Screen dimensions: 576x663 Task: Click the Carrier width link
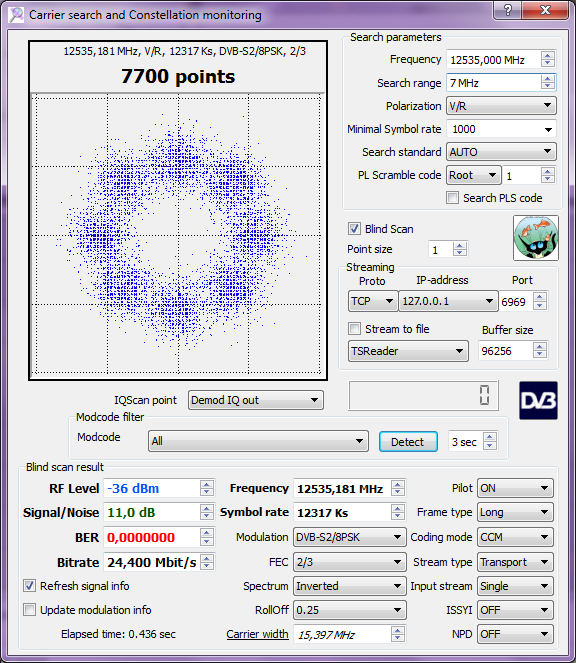[257, 634]
